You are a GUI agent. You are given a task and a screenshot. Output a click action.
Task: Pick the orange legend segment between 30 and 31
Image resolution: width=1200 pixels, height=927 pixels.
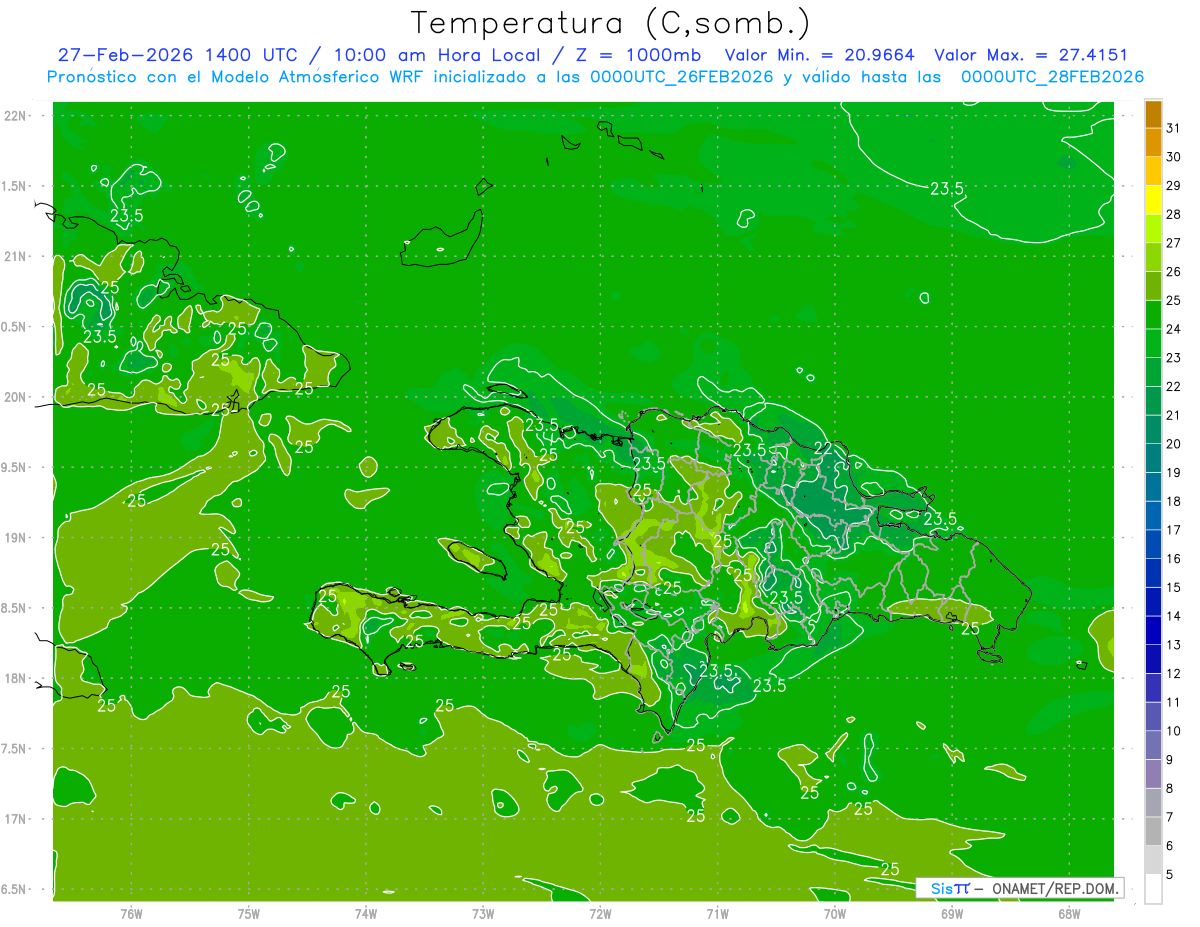[x=1153, y=142]
